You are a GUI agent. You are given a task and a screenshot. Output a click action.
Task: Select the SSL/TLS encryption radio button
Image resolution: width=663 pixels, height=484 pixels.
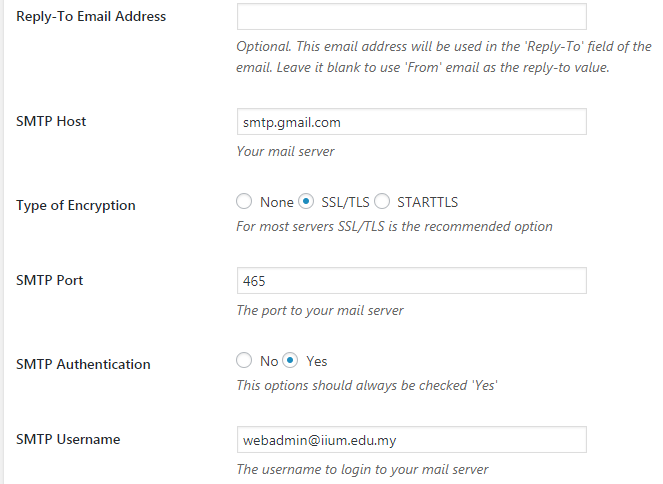pos(306,201)
